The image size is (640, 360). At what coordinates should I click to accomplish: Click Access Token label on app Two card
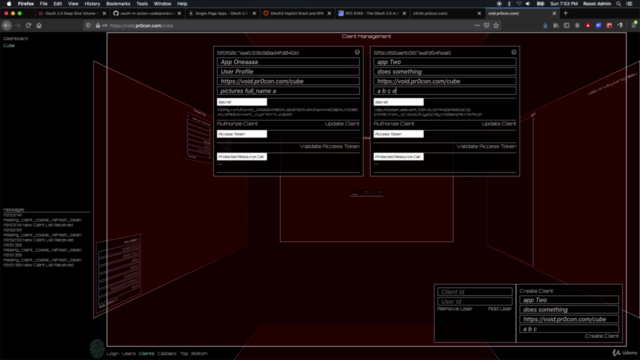pyautogui.click(x=398, y=134)
